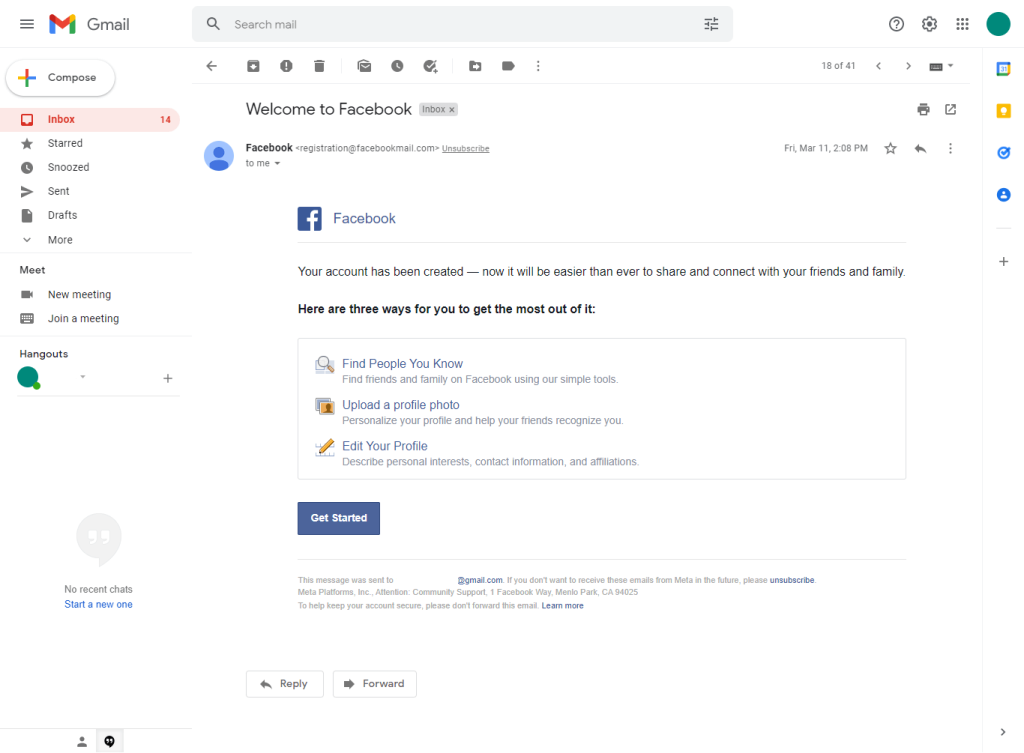1024x753 pixels.
Task: Delete this email with trash icon
Action: click(x=319, y=66)
